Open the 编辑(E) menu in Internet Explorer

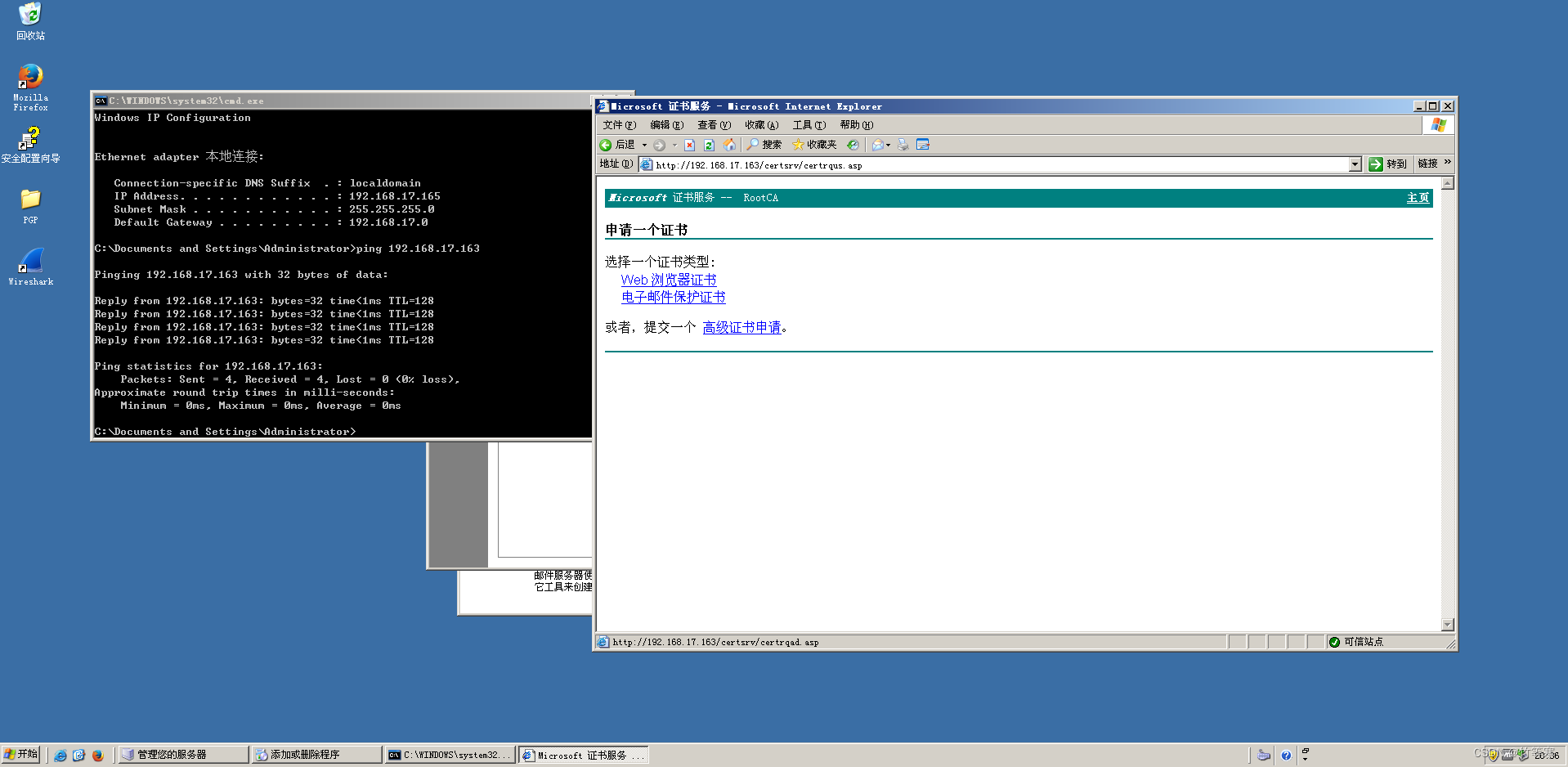pyautogui.click(x=666, y=125)
